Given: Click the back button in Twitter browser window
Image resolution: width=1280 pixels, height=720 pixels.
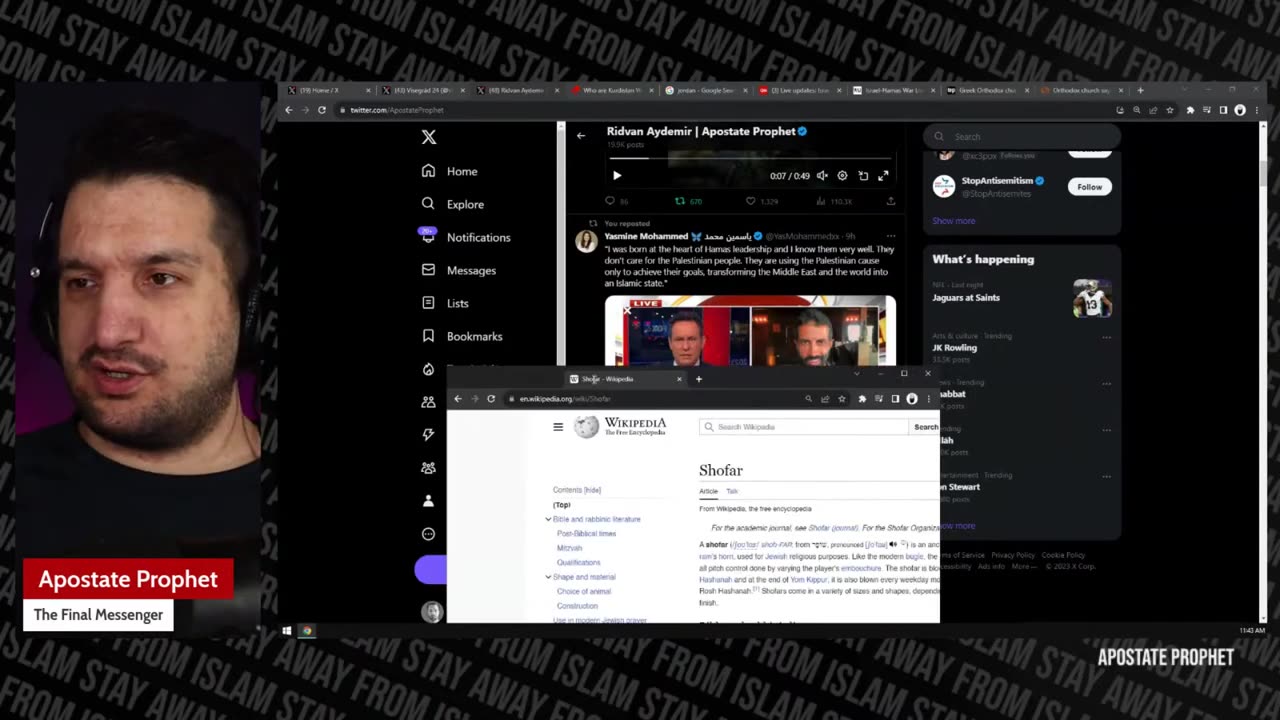Looking at the screenshot, I should [289, 110].
